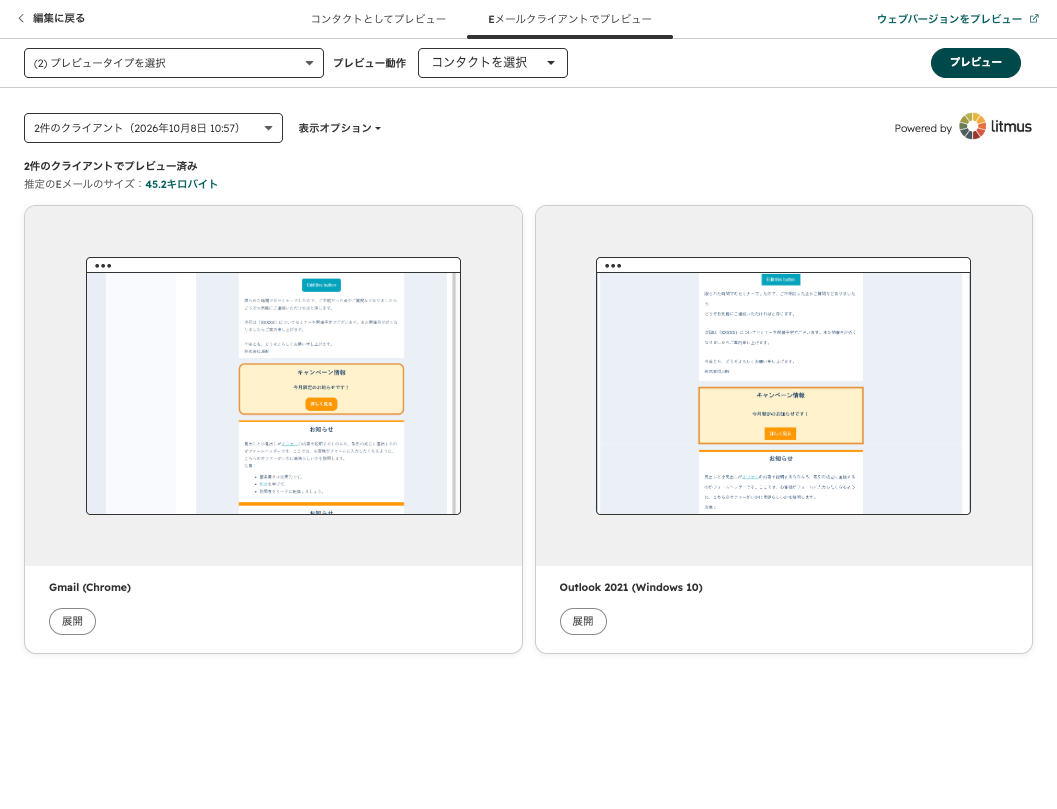Click the Outlook 2021 (Windows 10) label
Image resolution: width=1057 pixels, height=809 pixels.
tap(631, 587)
